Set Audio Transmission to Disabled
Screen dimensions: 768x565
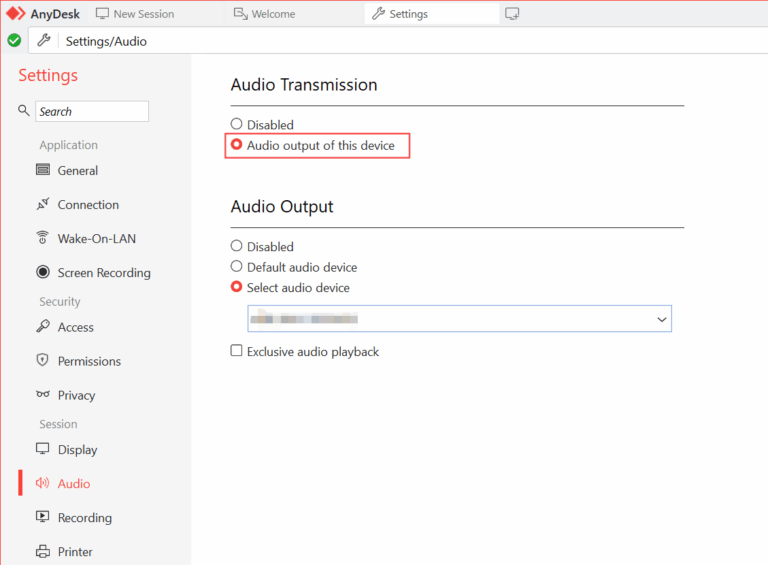(x=237, y=124)
